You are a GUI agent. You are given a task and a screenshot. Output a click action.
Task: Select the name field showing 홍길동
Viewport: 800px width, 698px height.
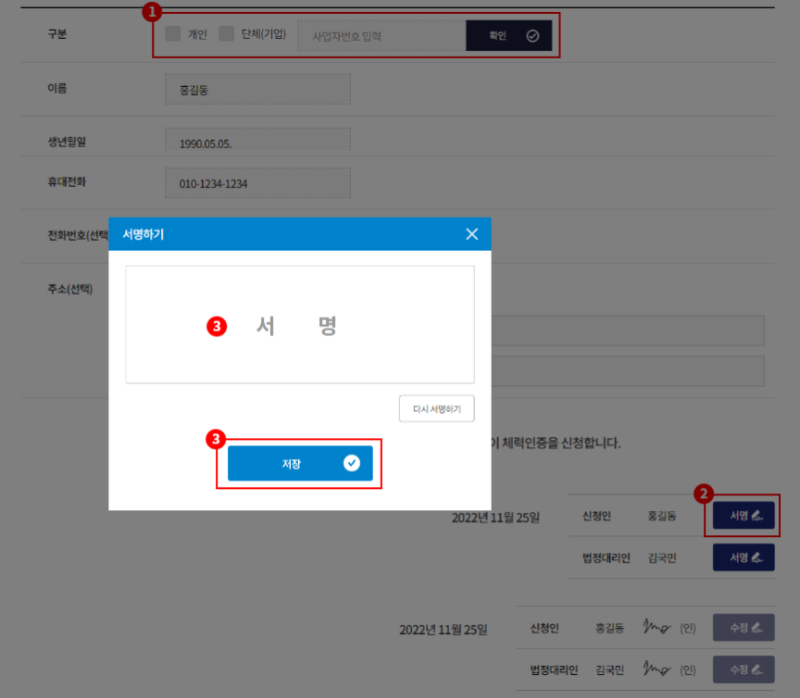[257, 89]
